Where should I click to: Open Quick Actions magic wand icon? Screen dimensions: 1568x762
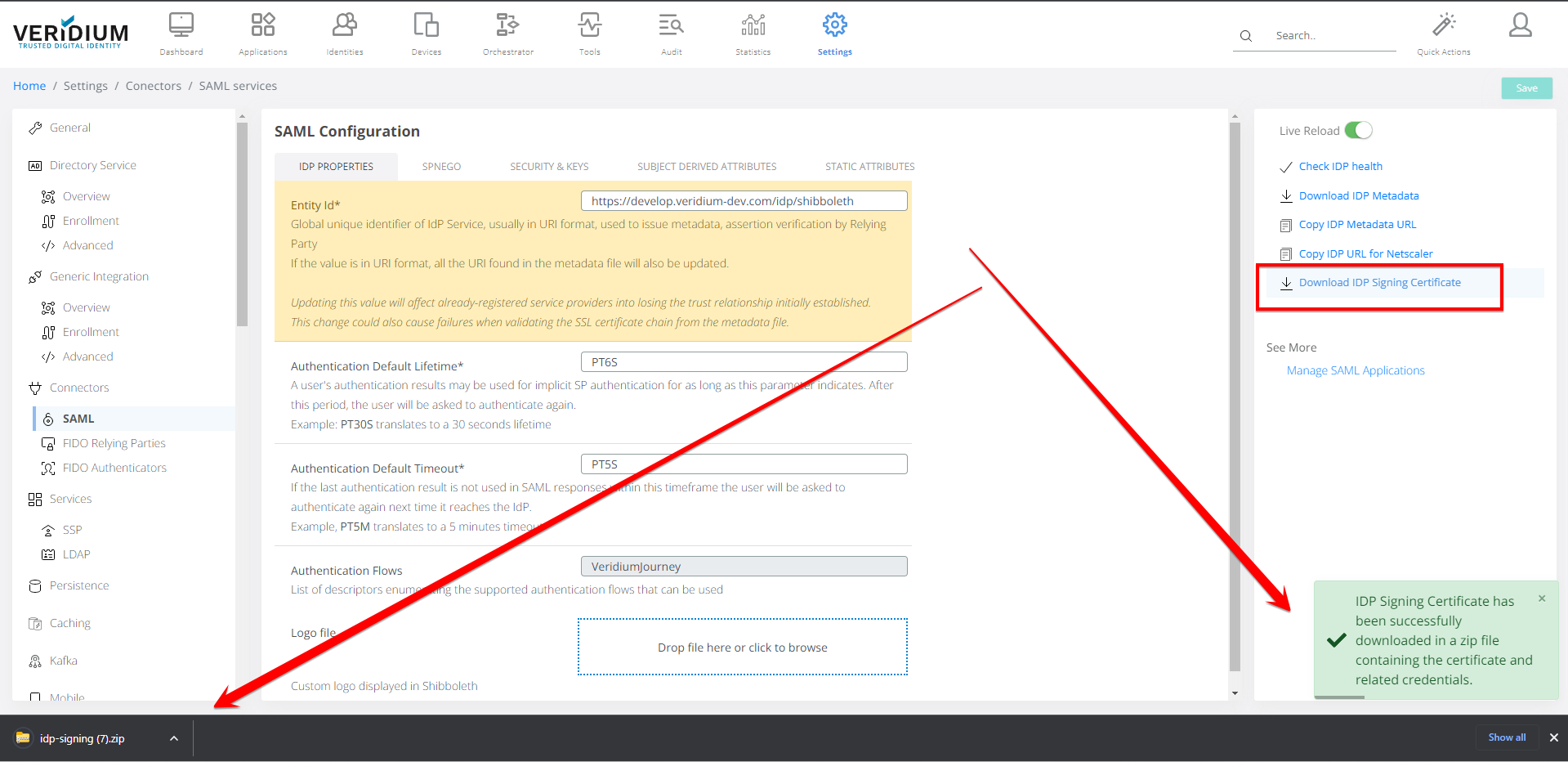pos(1443,26)
